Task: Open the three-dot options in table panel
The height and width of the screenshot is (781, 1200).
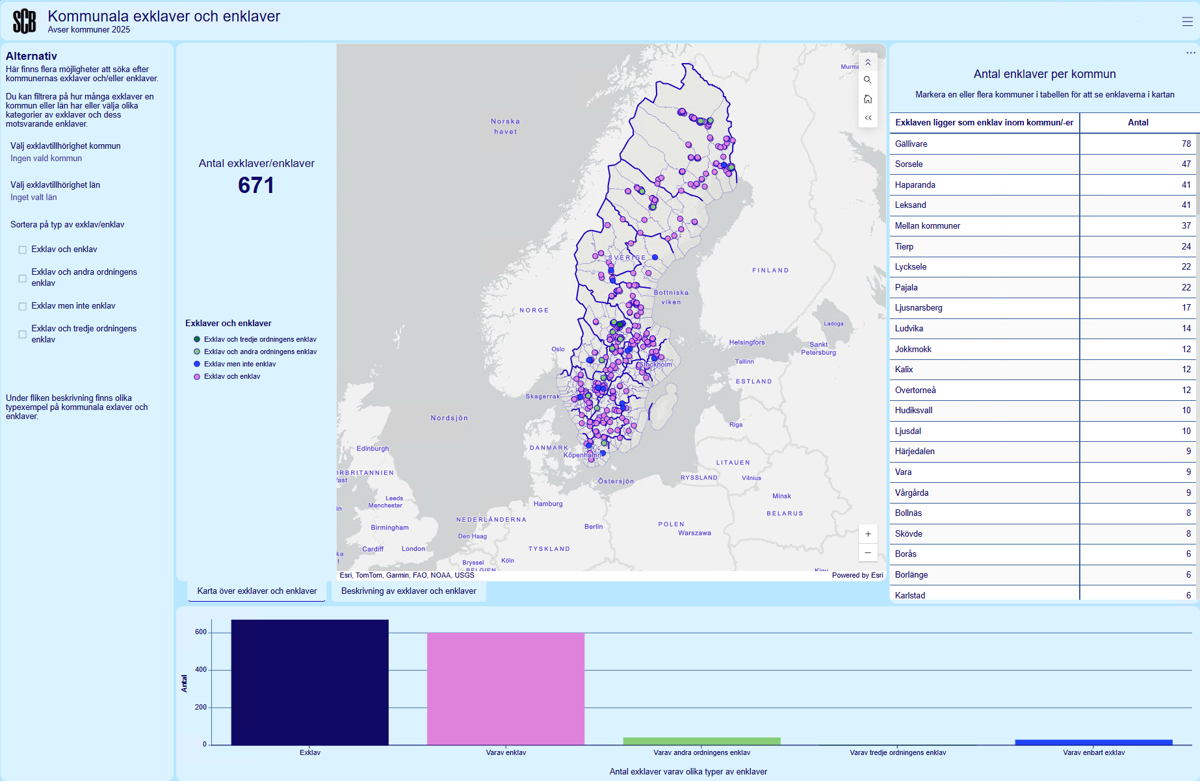Action: tap(1190, 53)
